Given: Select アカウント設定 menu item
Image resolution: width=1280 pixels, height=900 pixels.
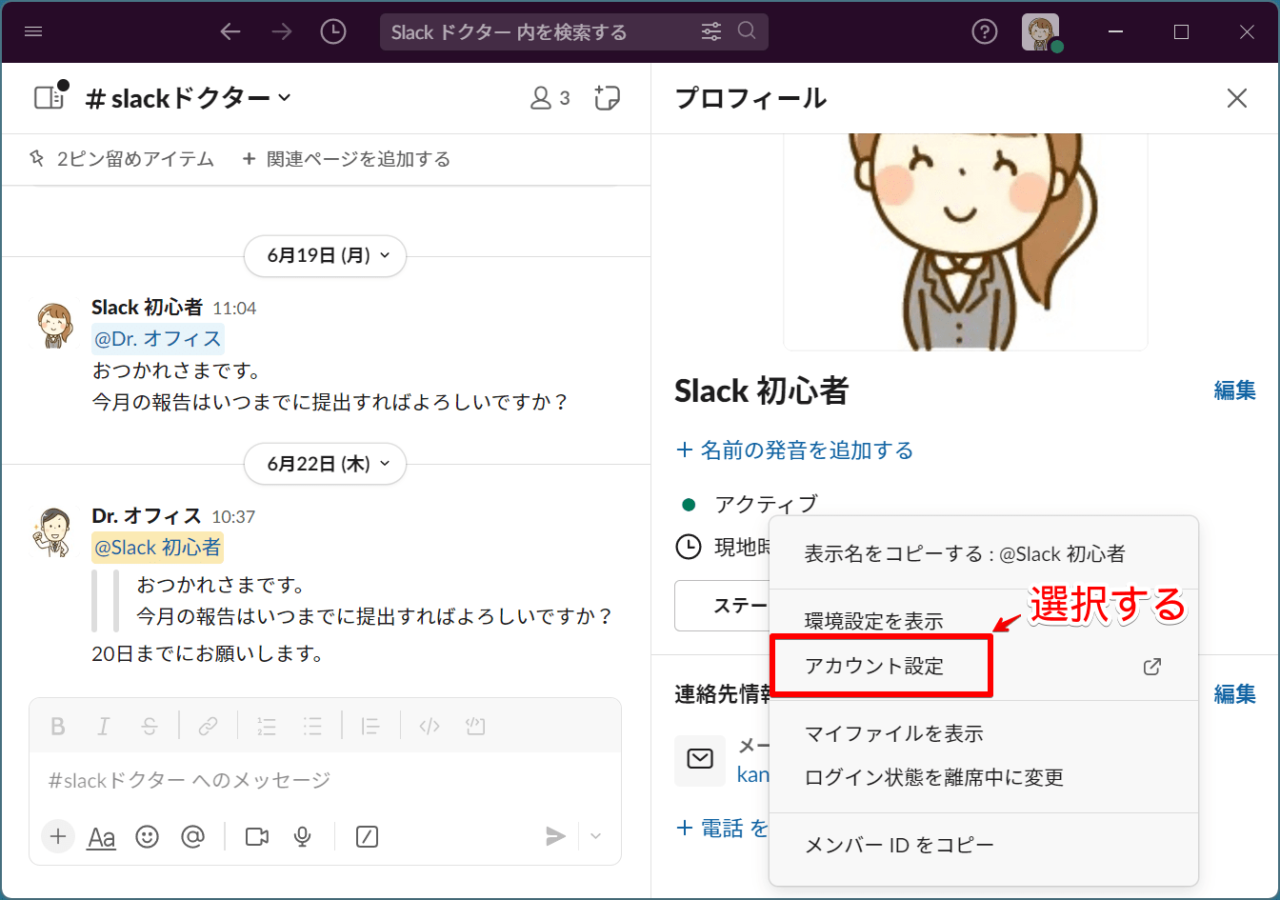Looking at the screenshot, I should [x=983, y=666].
